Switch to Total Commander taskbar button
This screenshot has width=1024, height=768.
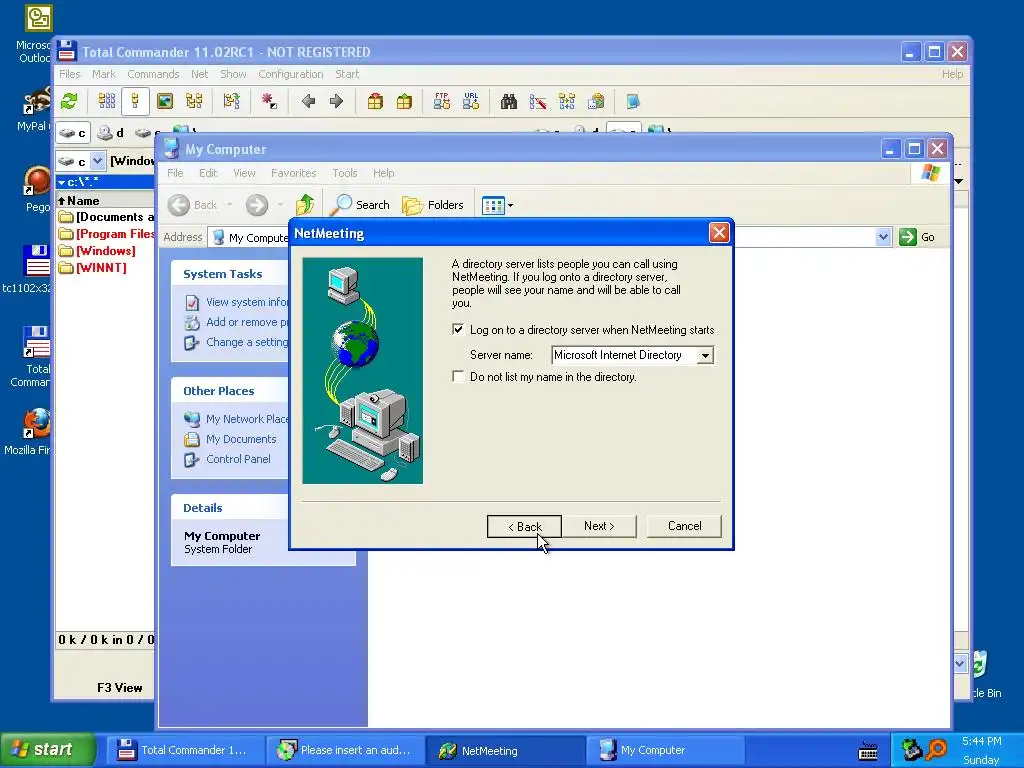point(184,750)
